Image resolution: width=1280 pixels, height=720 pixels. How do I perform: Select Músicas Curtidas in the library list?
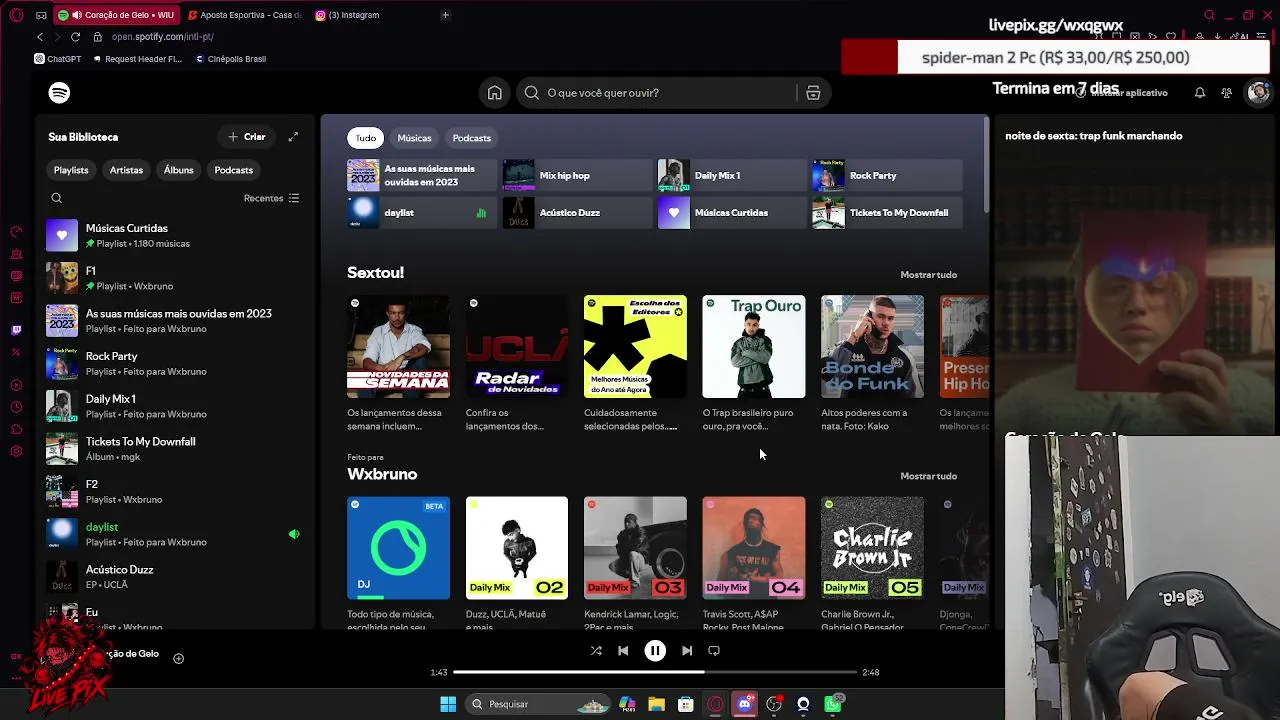tap(175, 235)
